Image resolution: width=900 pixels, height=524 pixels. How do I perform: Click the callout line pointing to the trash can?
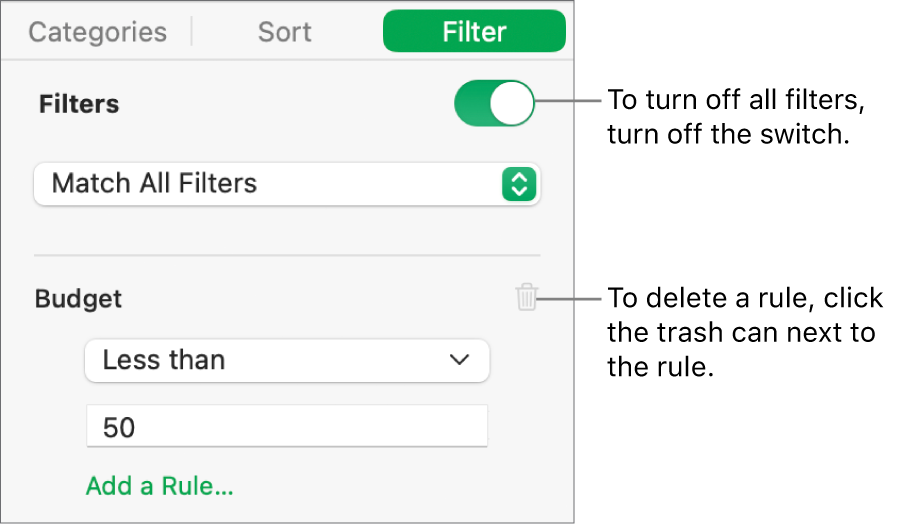click(570, 297)
